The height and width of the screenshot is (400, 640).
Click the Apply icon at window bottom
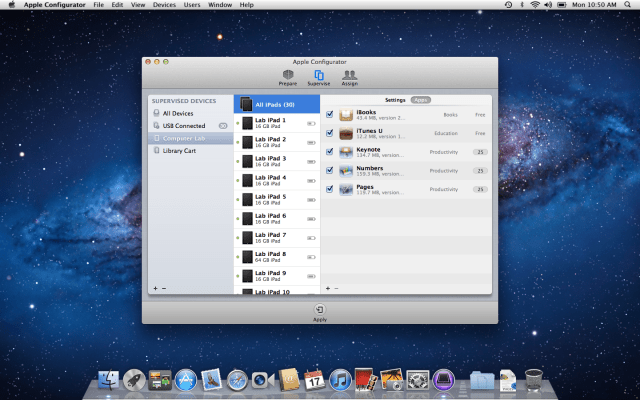[x=319, y=311]
